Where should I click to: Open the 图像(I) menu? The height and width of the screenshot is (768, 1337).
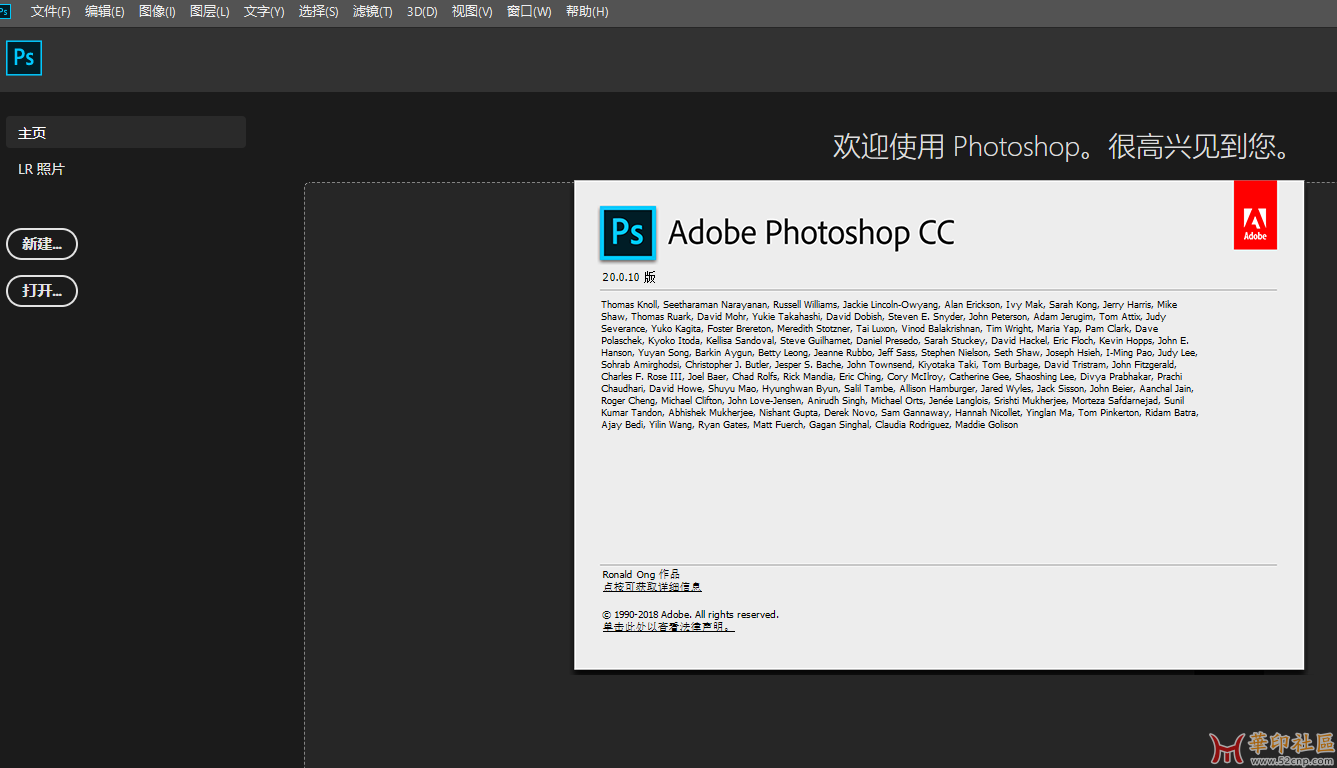(x=157, y=12)
